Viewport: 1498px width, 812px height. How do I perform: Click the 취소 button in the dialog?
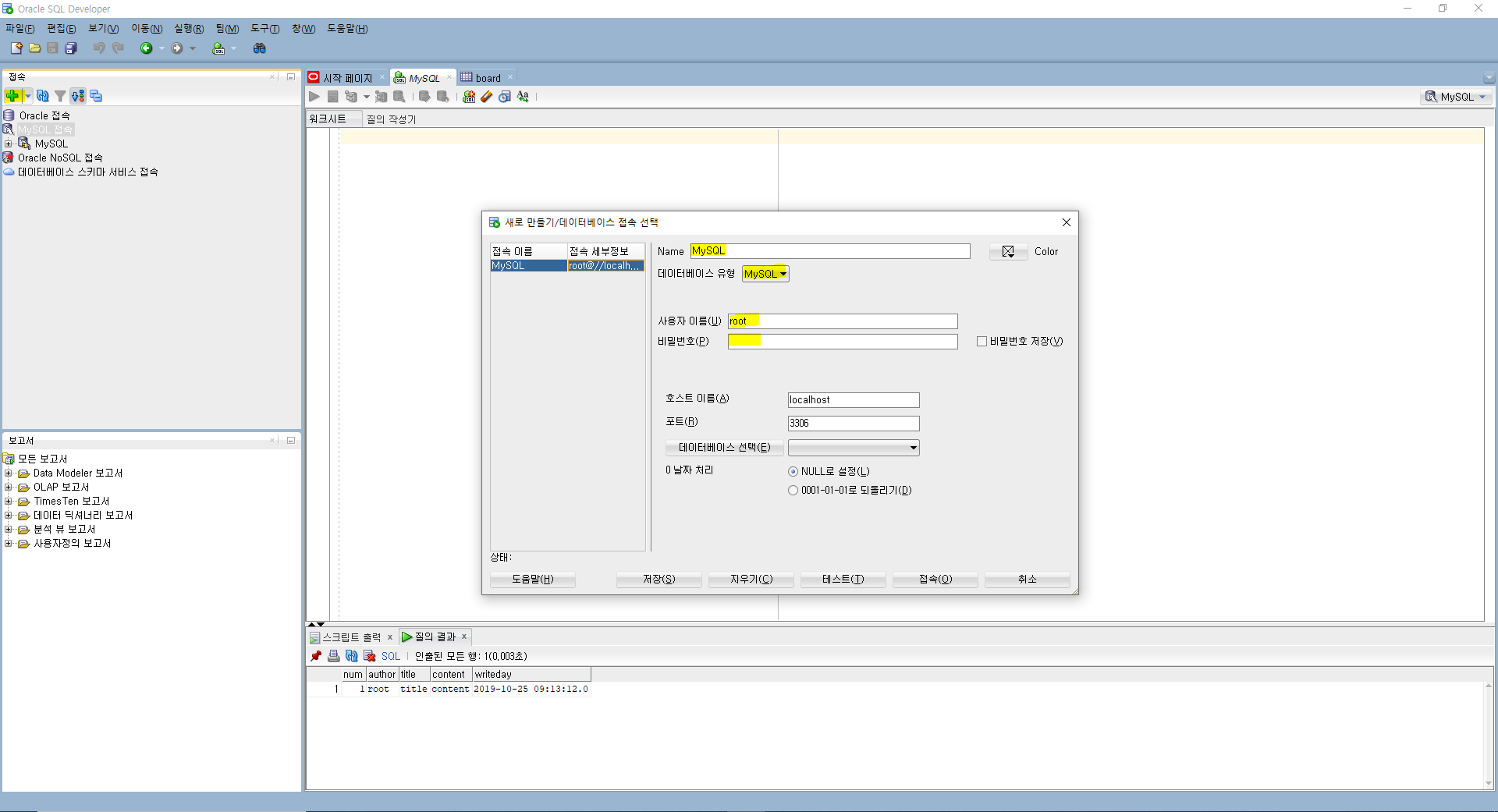pyautogui.click(x=1028, y=580)
